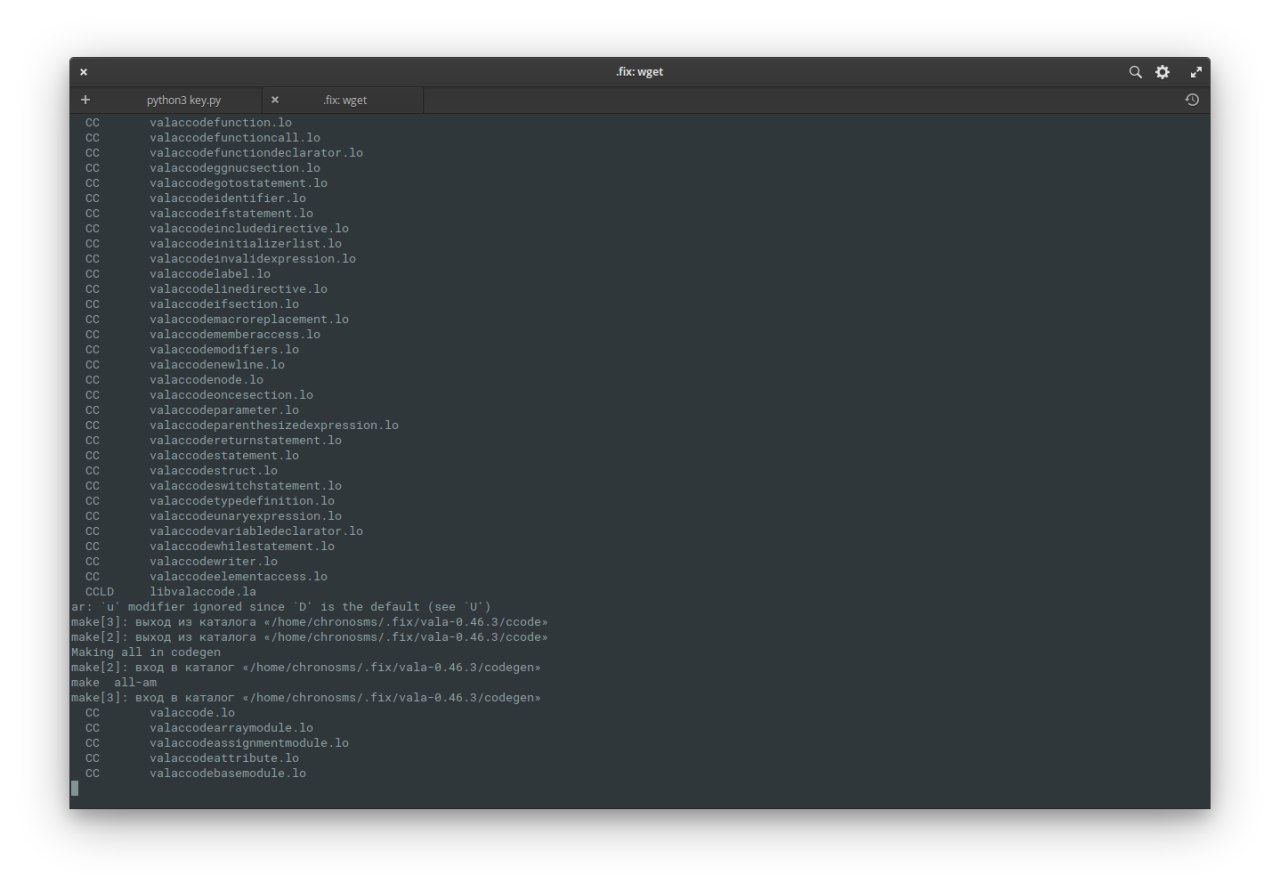Click the make[3] enter codegen directory line

coord(306,697)
